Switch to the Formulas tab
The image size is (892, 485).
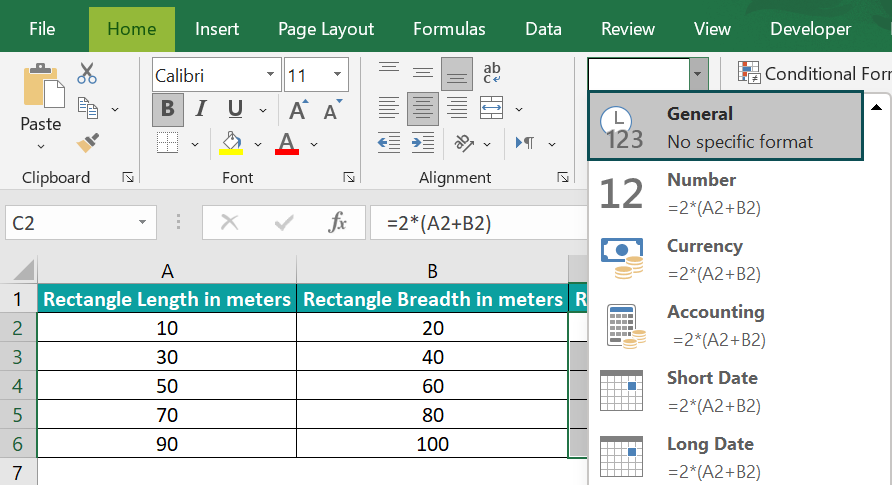click(449, 29)
